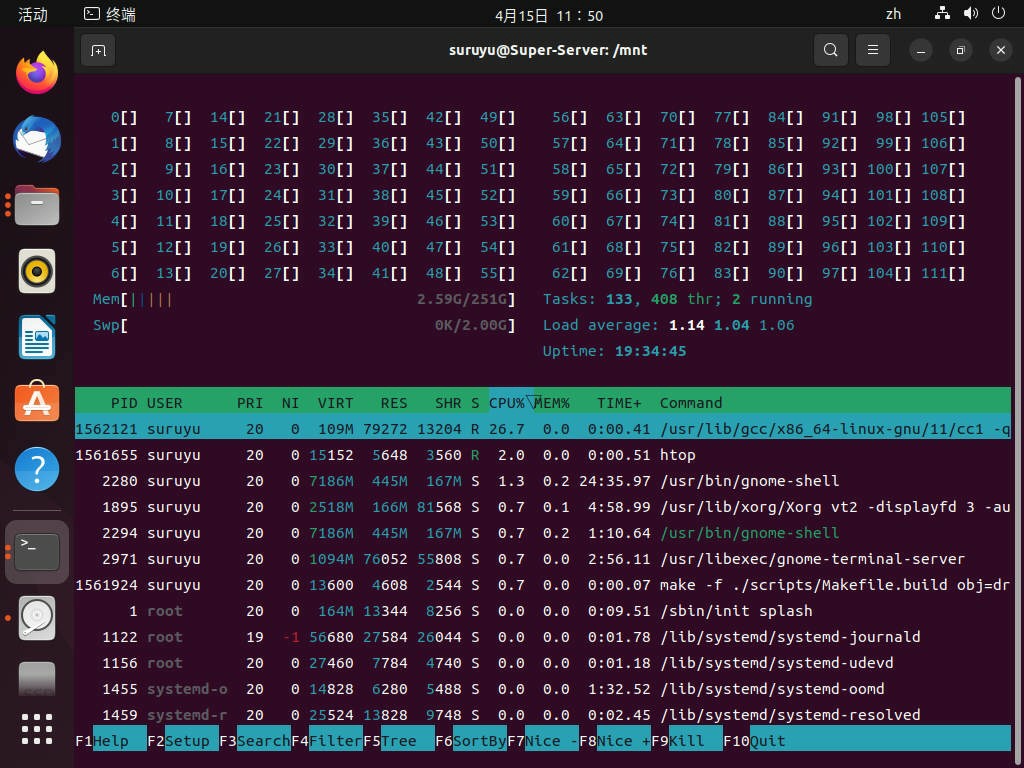Open Ubuntu Software store icon

(37, 402)
